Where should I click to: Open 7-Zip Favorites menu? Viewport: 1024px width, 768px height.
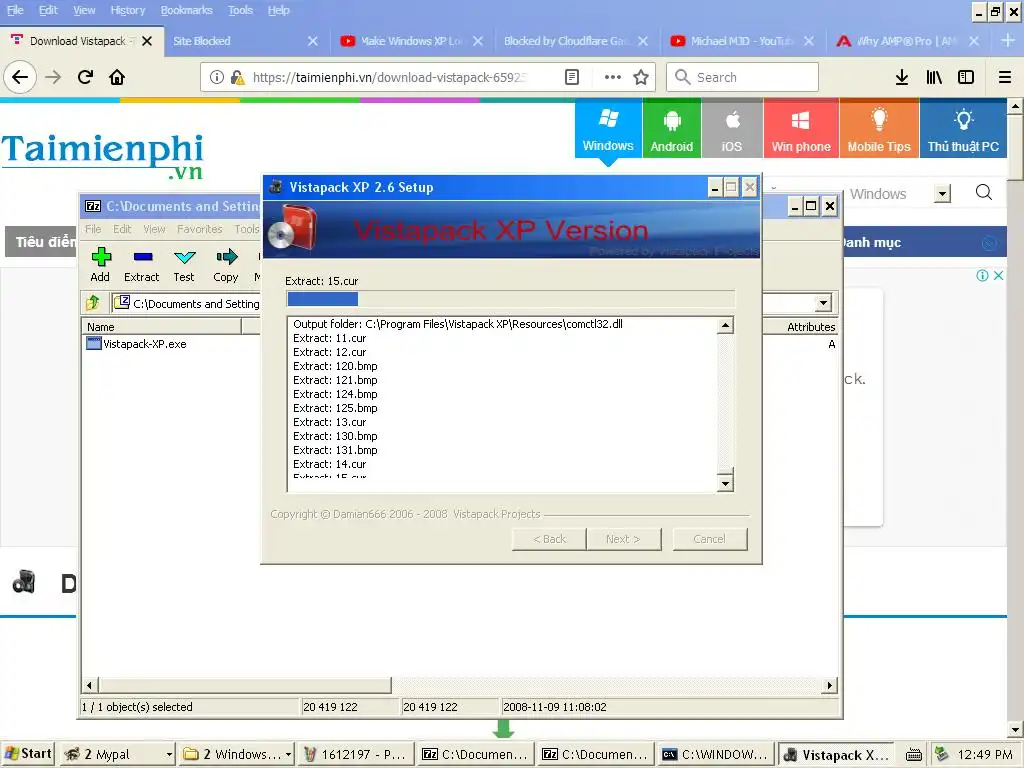tap(200, 229)
